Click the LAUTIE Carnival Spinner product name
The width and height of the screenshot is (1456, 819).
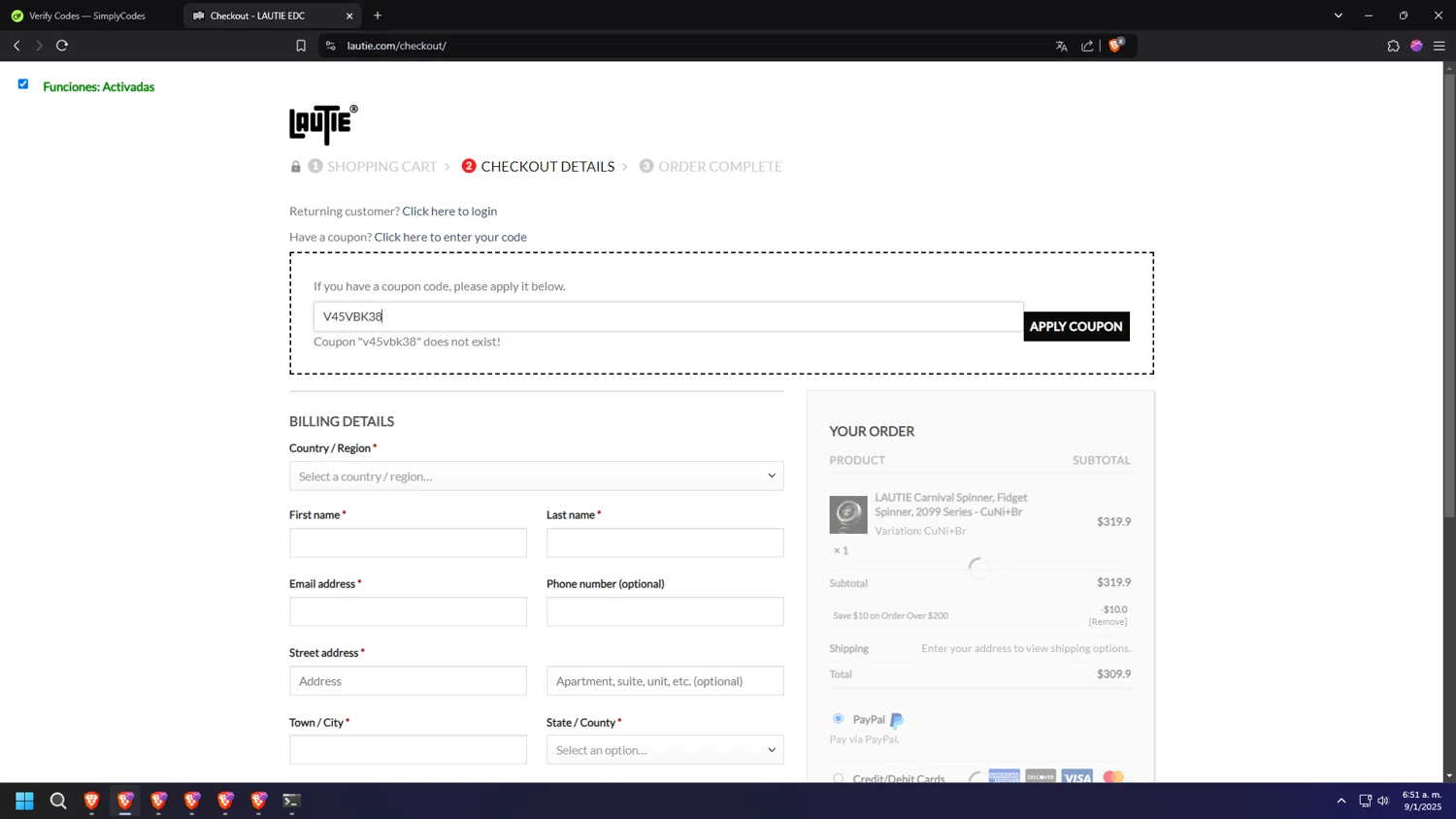click(950, 505)
